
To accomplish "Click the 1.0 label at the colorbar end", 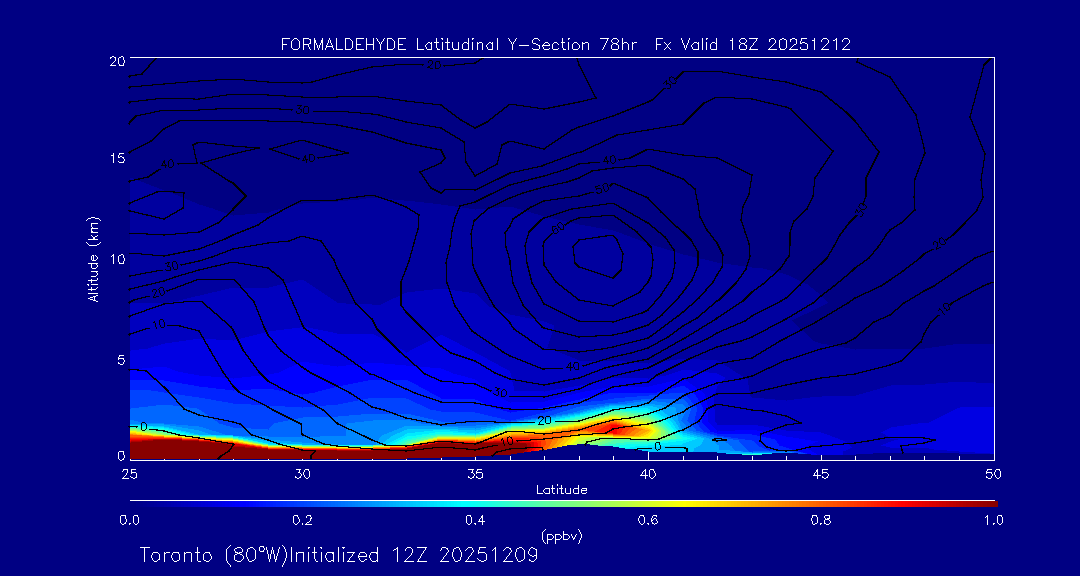I will click(x=993, y=520).
